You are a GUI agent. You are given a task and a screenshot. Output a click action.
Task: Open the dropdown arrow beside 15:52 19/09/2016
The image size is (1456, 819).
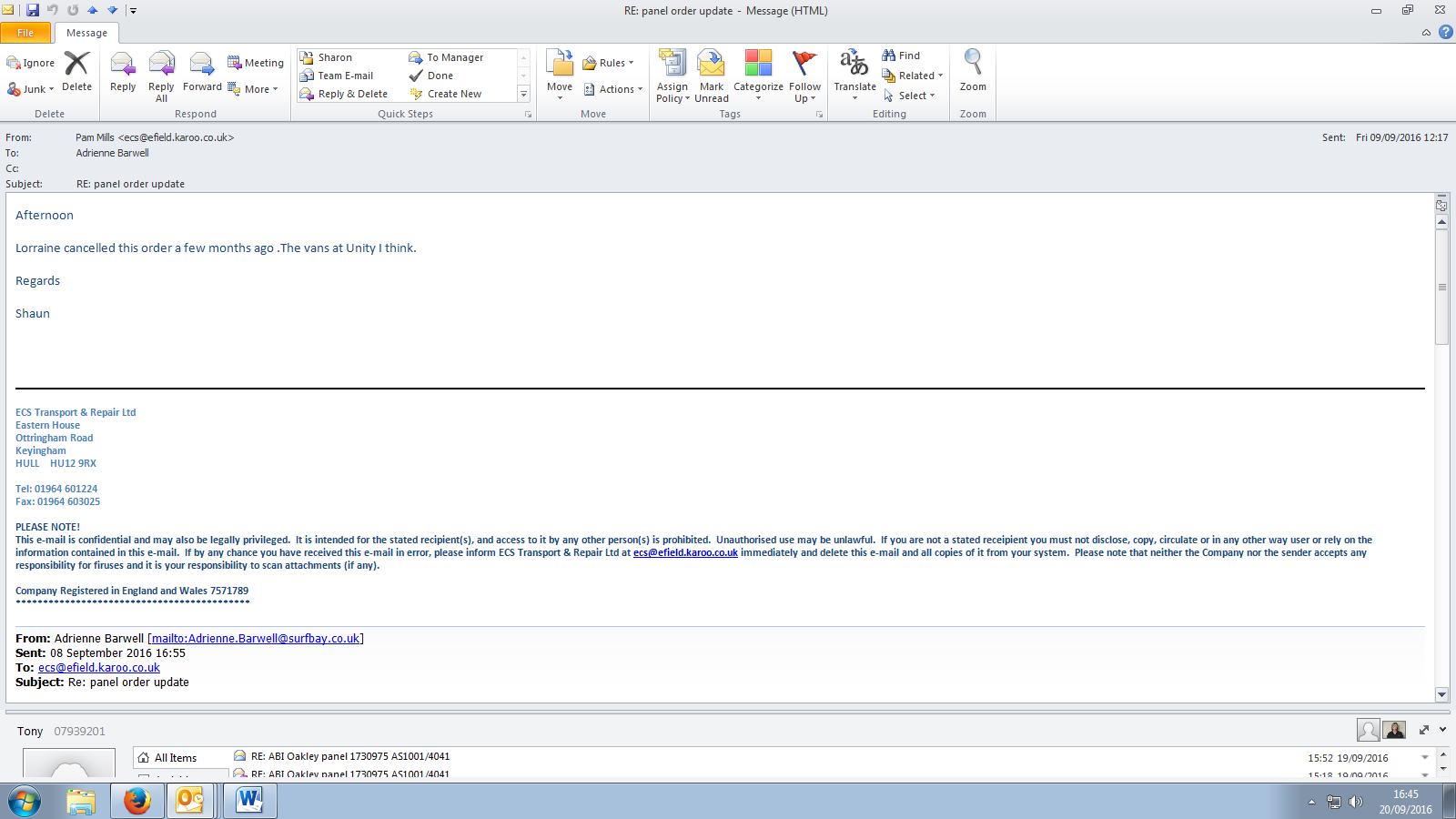tap(1425, 757)
